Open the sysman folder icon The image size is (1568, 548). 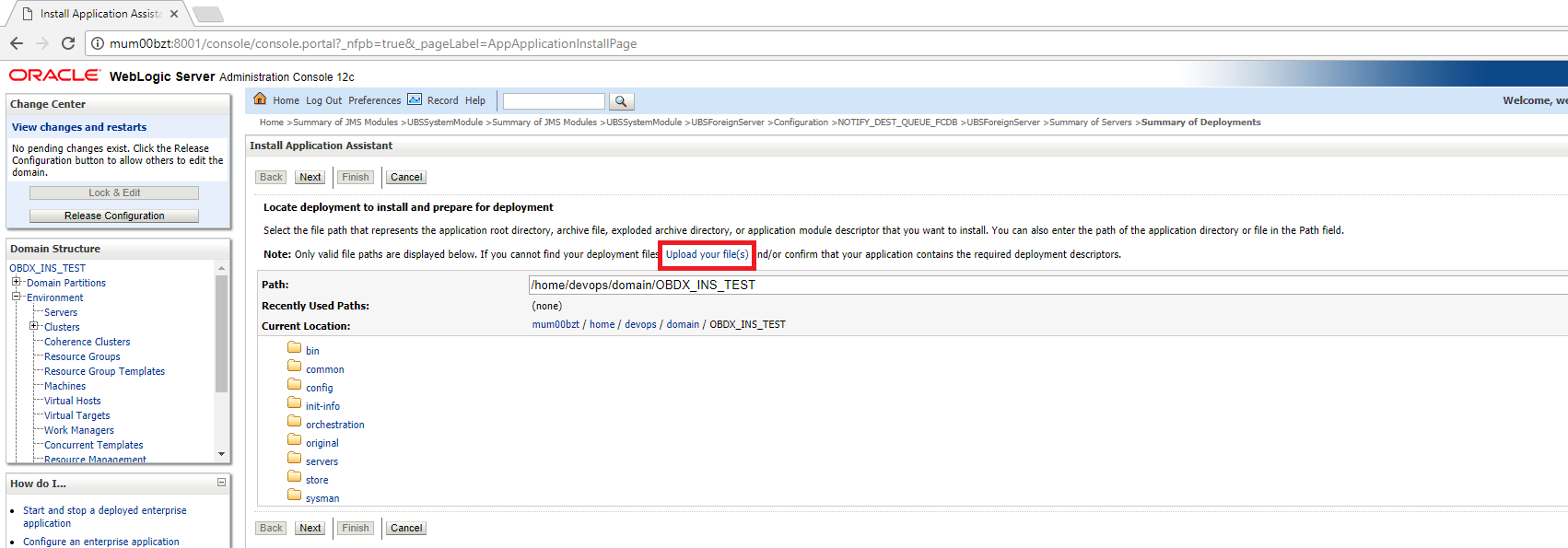295,496
